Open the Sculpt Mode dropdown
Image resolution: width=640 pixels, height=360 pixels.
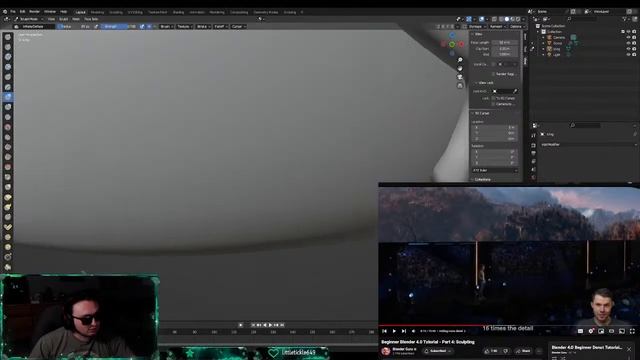[29, 19]
